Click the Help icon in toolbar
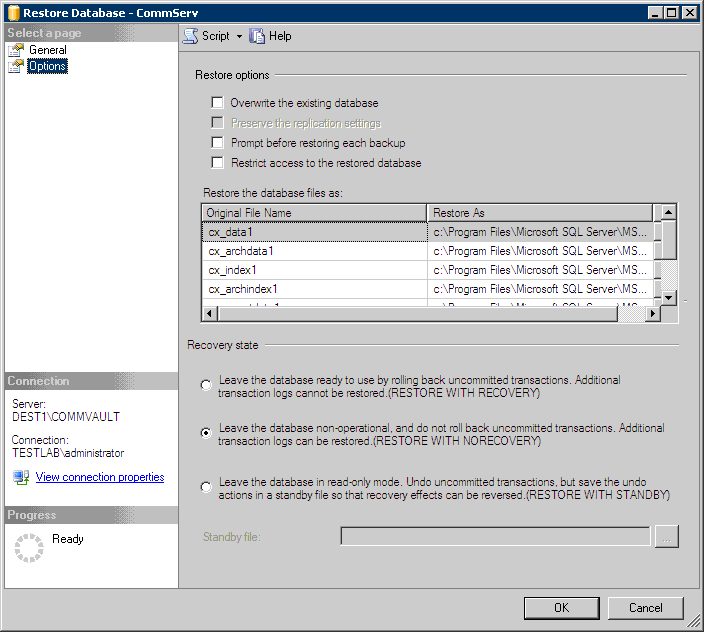Image resolution: width=704 pixels, height=632 pixels. tap(257, 36)
